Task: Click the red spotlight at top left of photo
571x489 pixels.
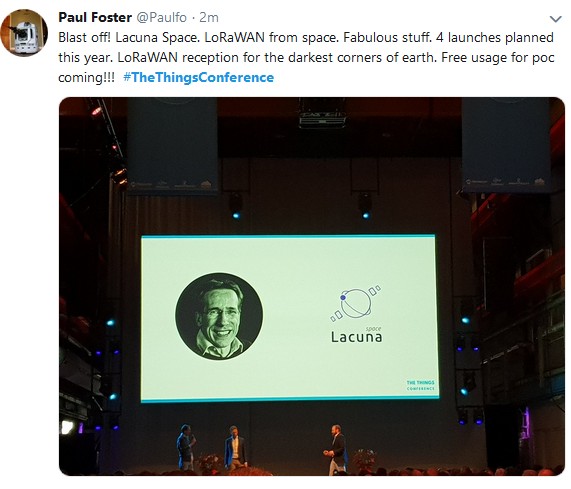Action: 97,111
